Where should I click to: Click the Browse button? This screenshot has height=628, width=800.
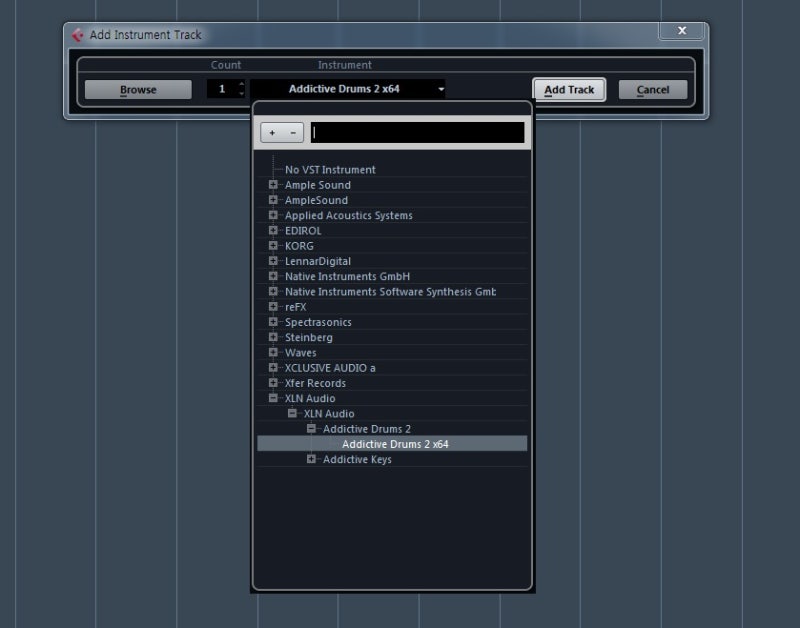(x=138, y=89)
